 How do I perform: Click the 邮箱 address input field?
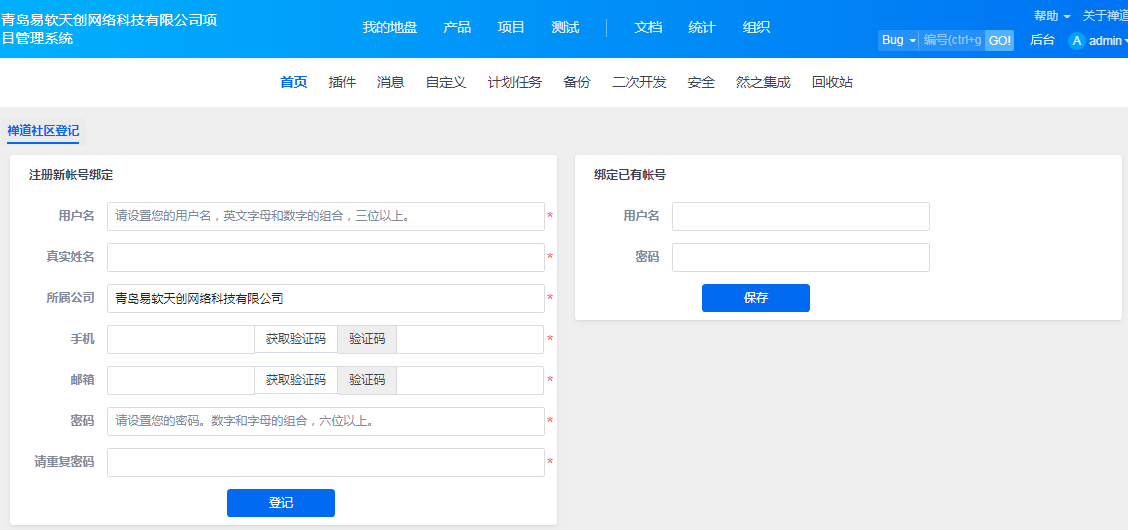(181, 380)
